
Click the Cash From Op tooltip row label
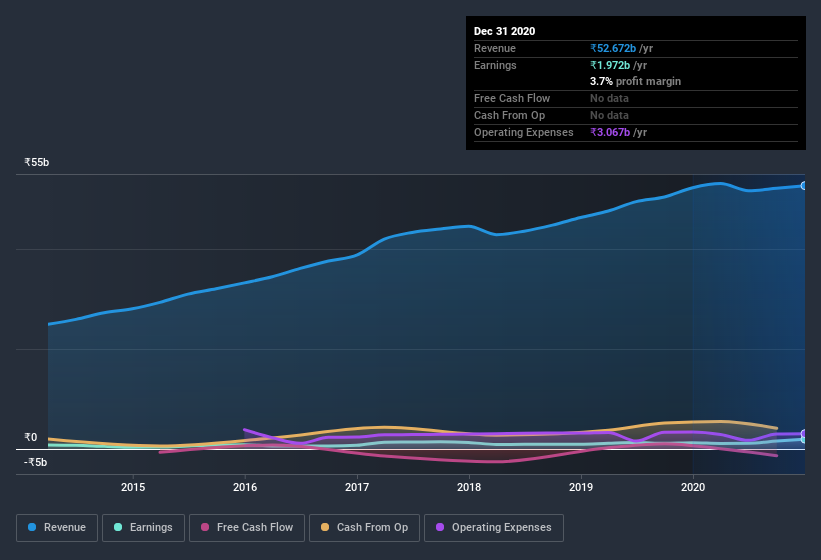[509, 115]
